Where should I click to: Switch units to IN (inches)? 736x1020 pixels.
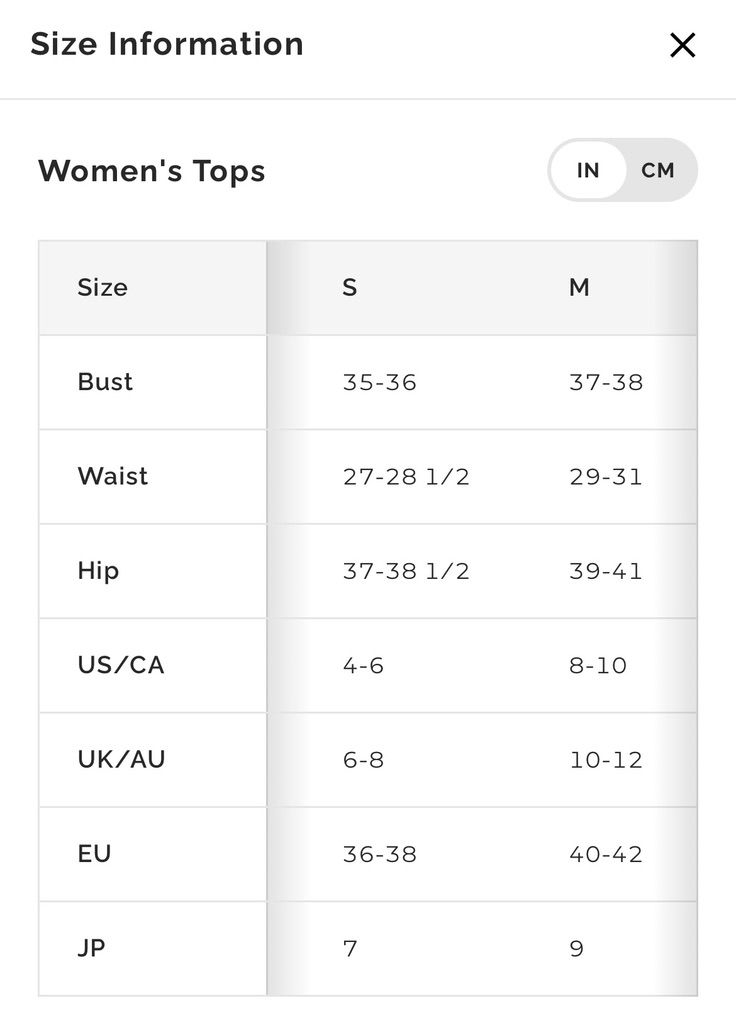click(588, 171)
